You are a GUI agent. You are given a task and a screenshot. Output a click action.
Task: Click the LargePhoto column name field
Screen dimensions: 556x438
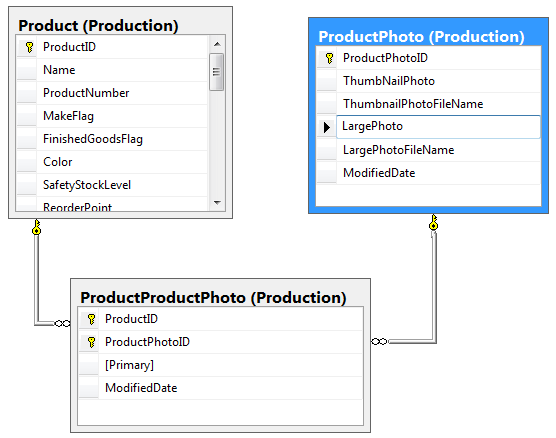click(438, 126)
